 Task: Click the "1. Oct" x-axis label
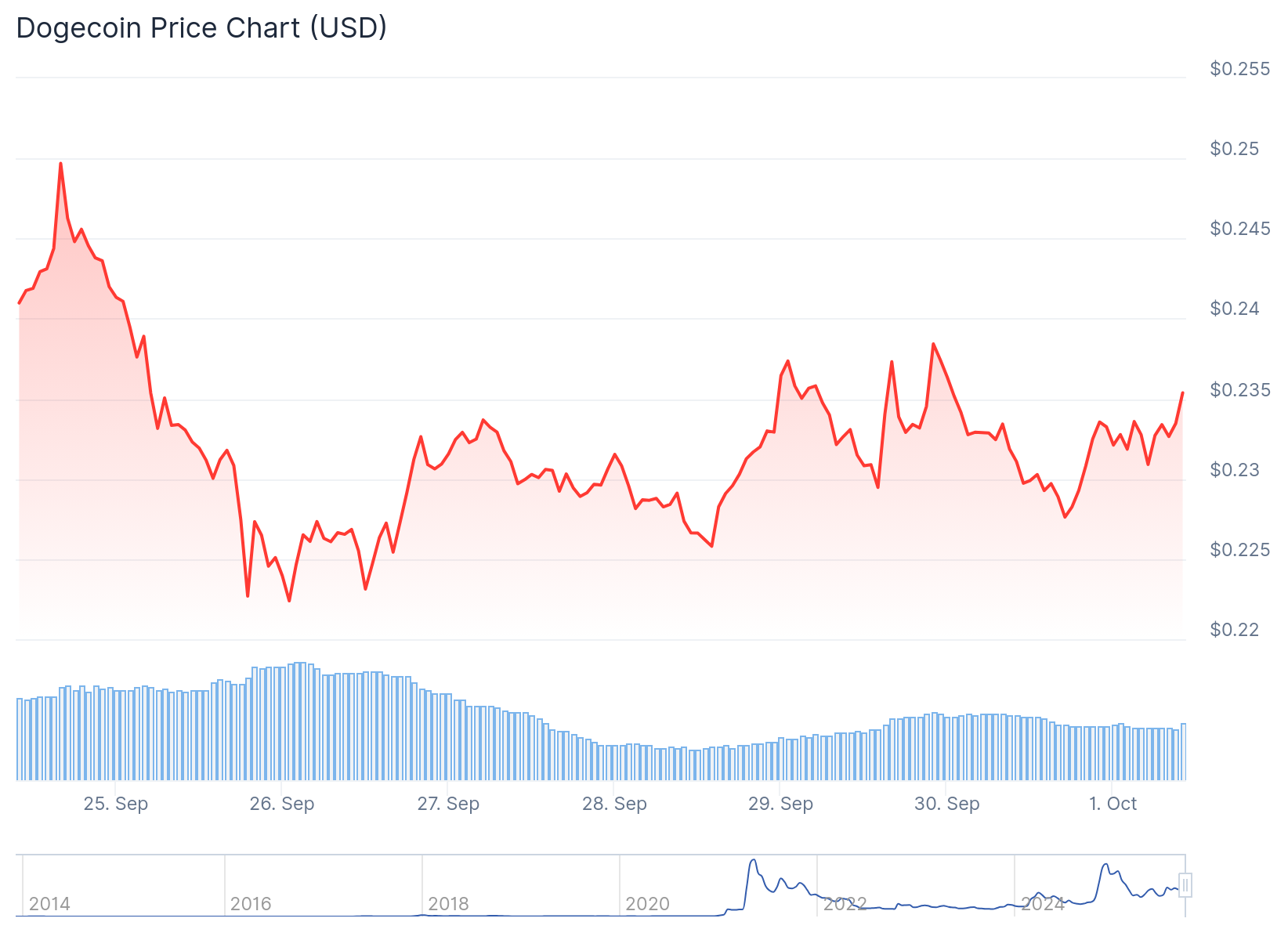click(x=1113, y=804)
